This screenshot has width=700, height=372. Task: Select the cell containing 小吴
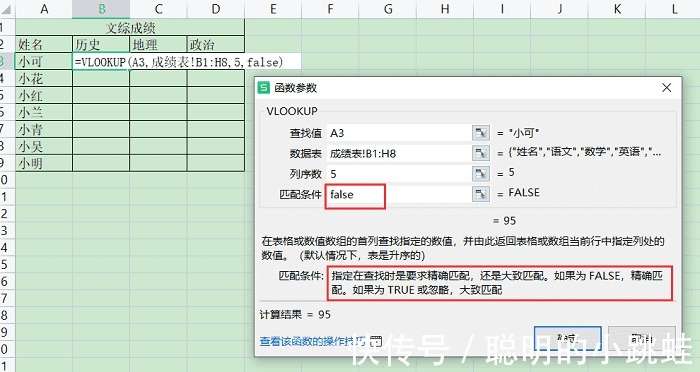click(x=44, y=146)
